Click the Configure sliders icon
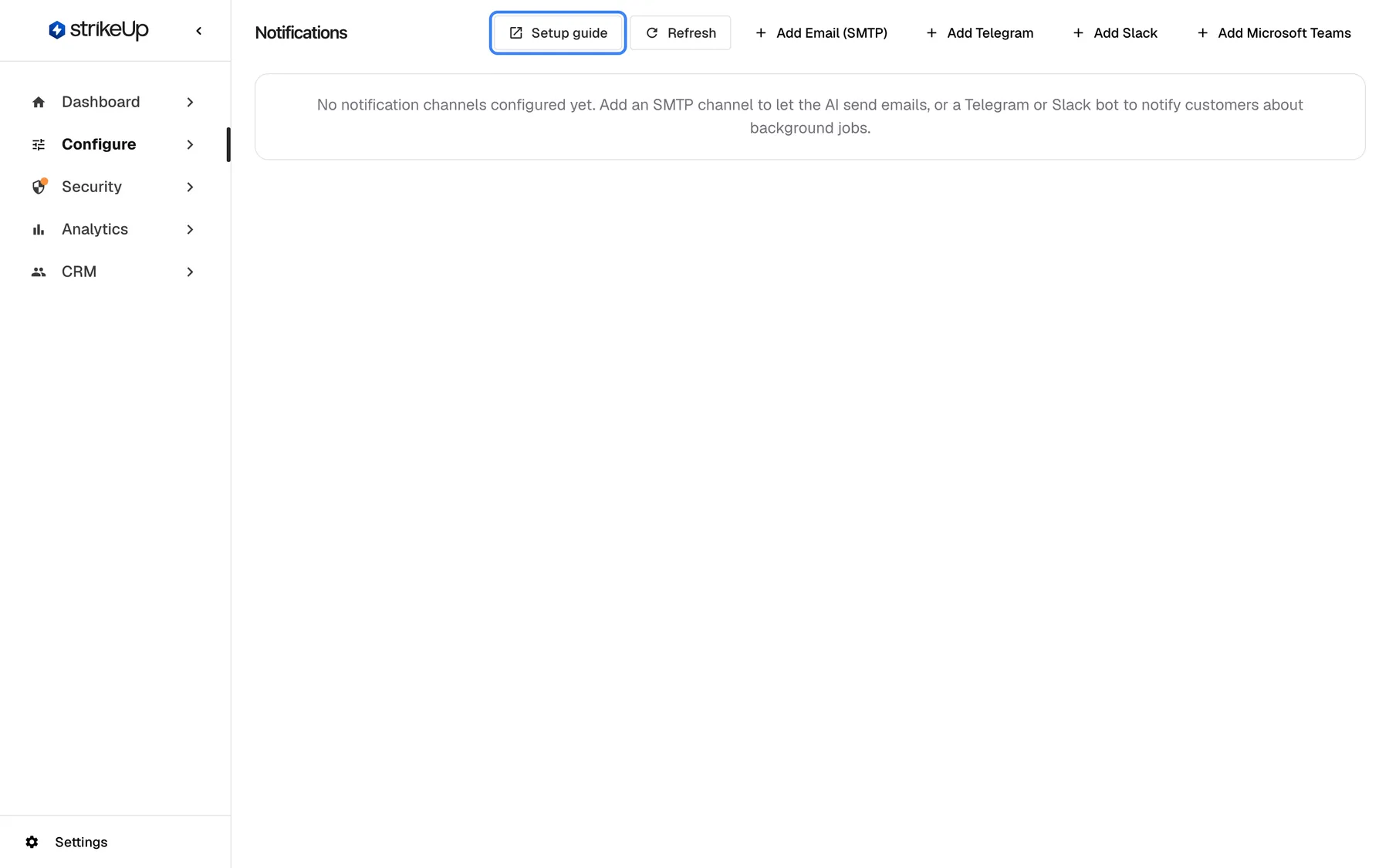 point(39,144)
